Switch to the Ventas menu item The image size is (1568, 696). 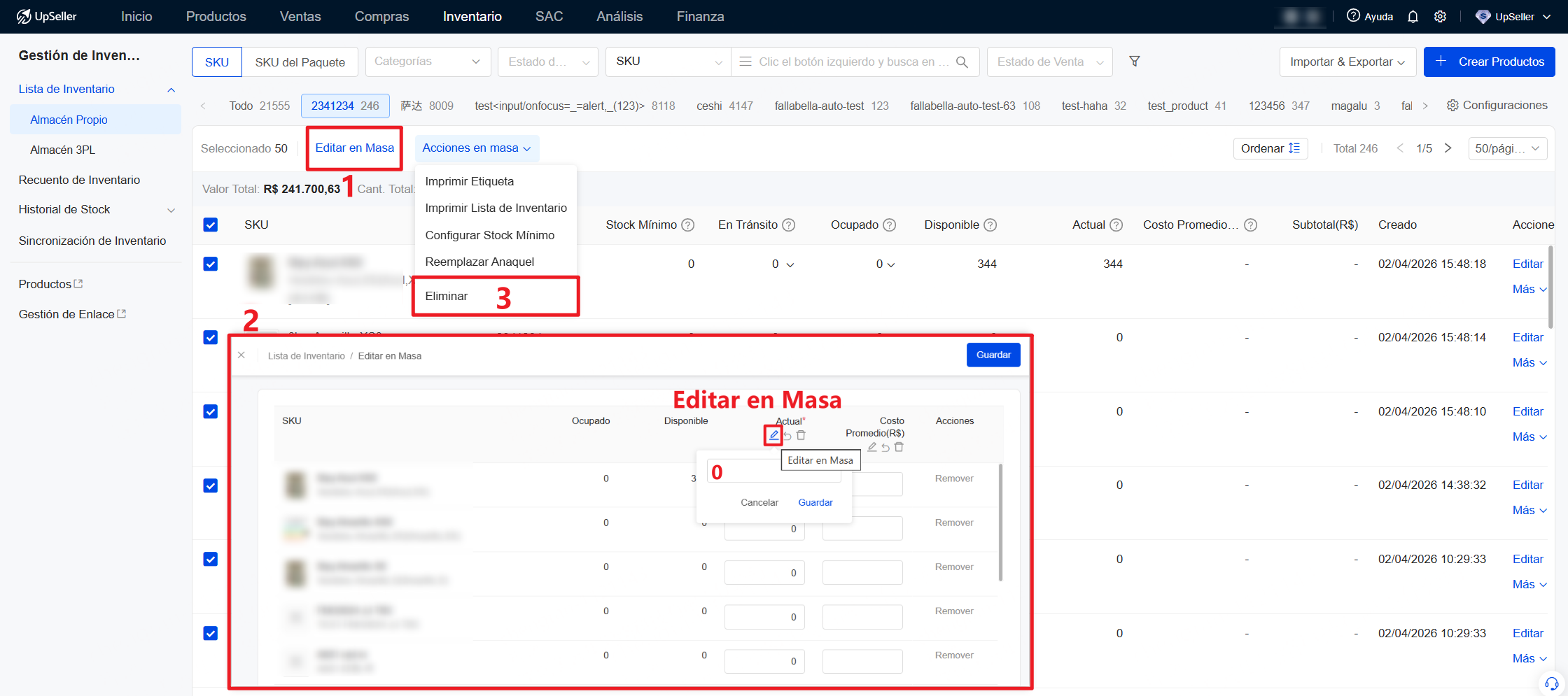[x=300, y=16]
